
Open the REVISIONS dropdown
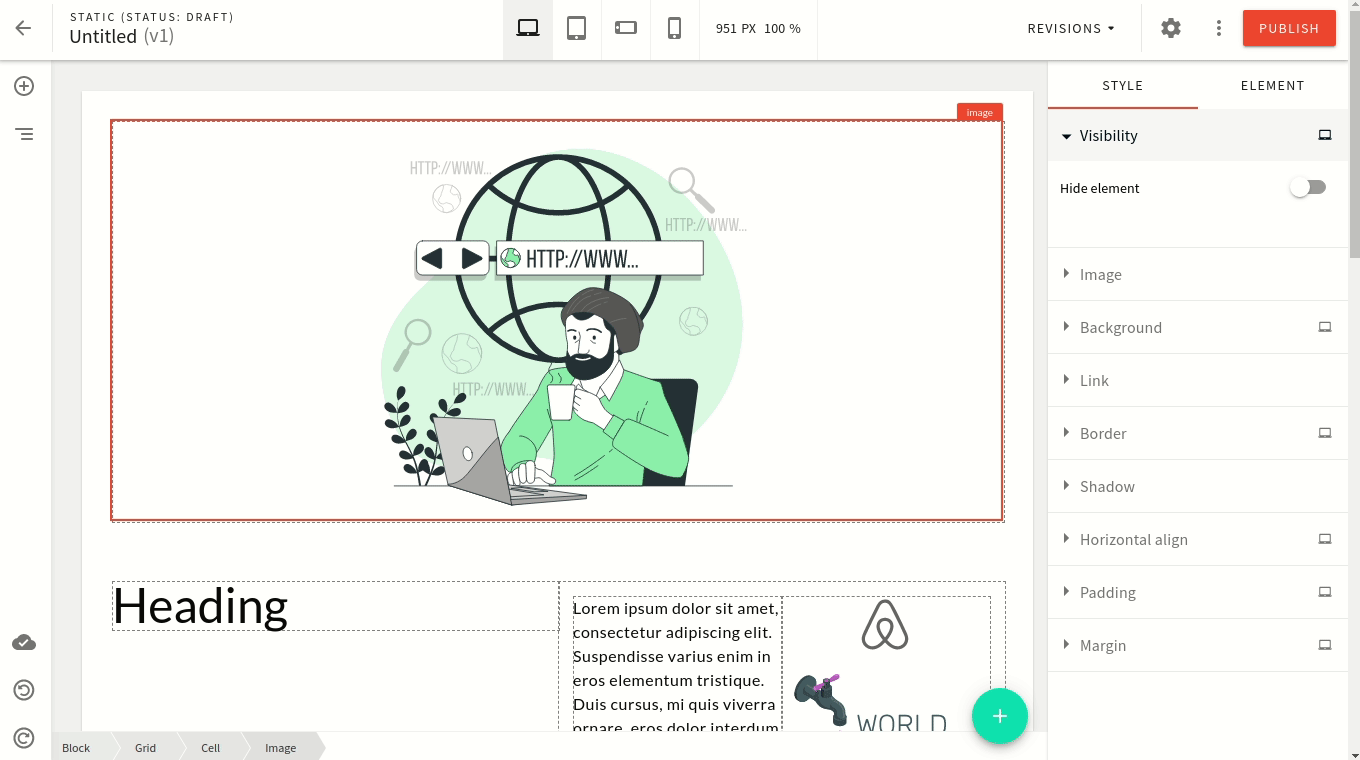tap(1070, 28)
